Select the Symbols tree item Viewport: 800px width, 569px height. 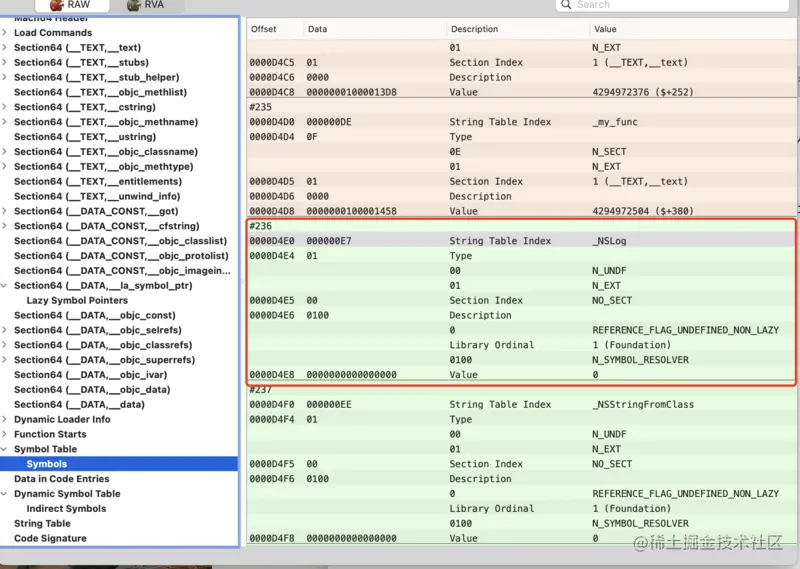point(119,464)
